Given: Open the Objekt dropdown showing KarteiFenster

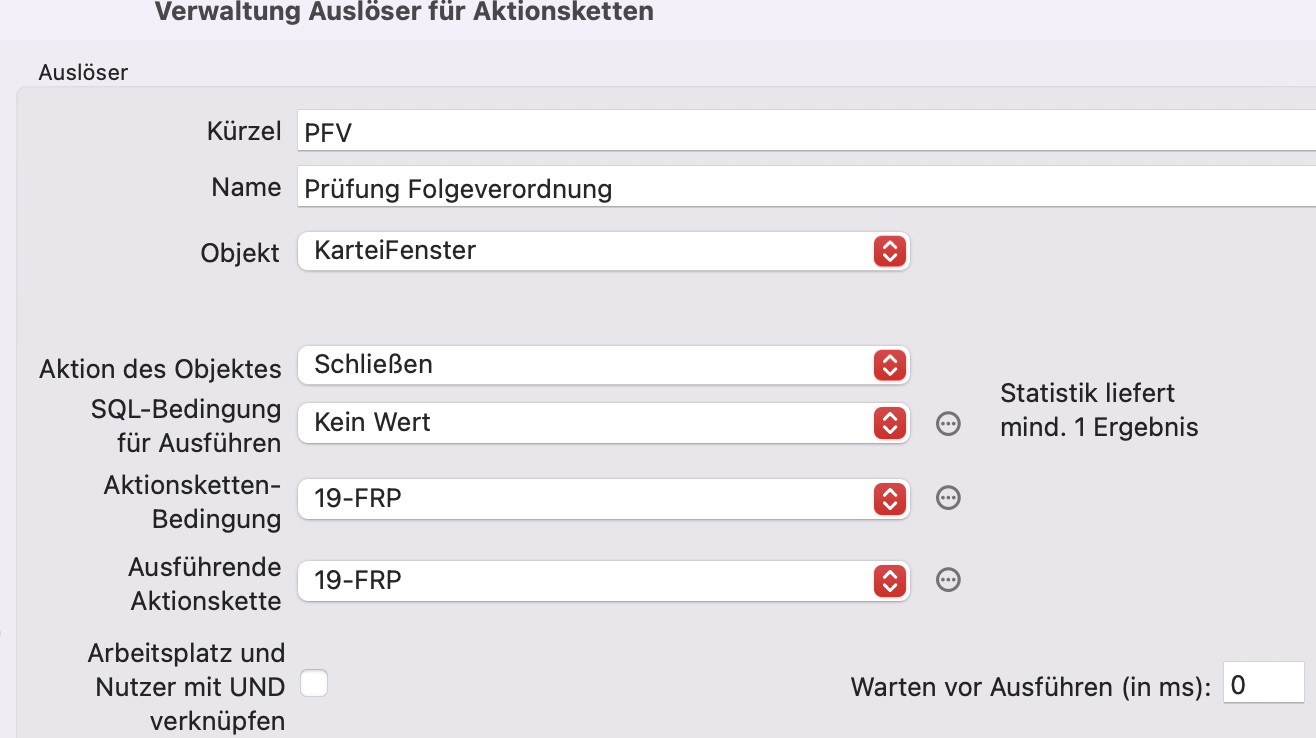Looking at the screenshot, I should 604,251.
